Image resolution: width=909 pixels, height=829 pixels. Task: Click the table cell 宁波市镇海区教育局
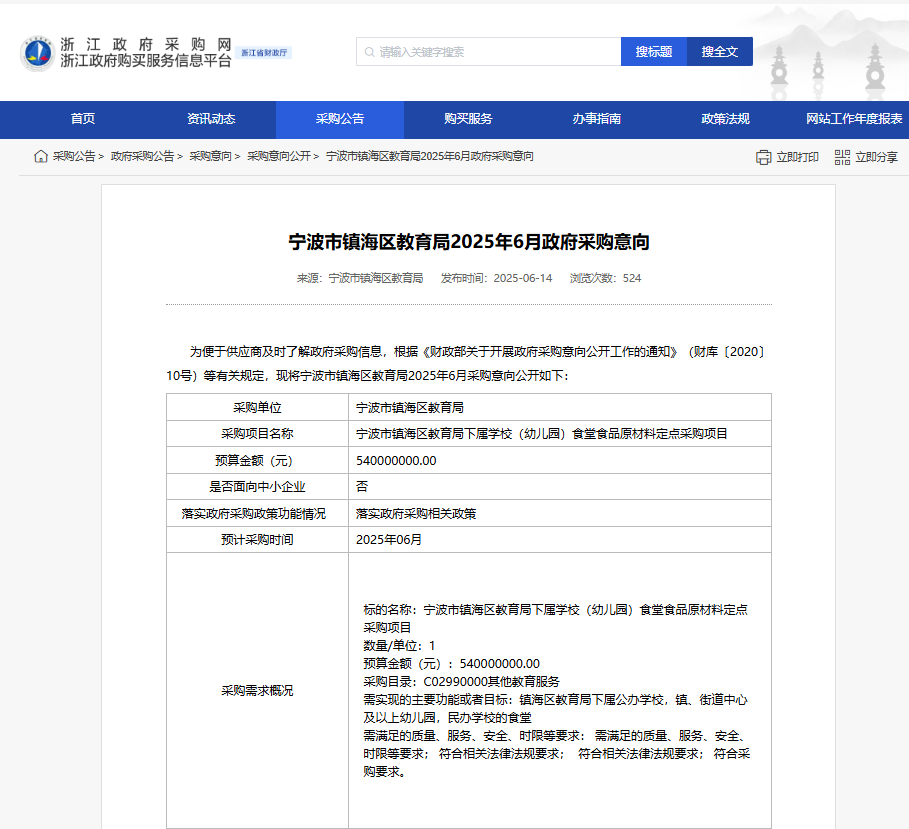point(559,408)
